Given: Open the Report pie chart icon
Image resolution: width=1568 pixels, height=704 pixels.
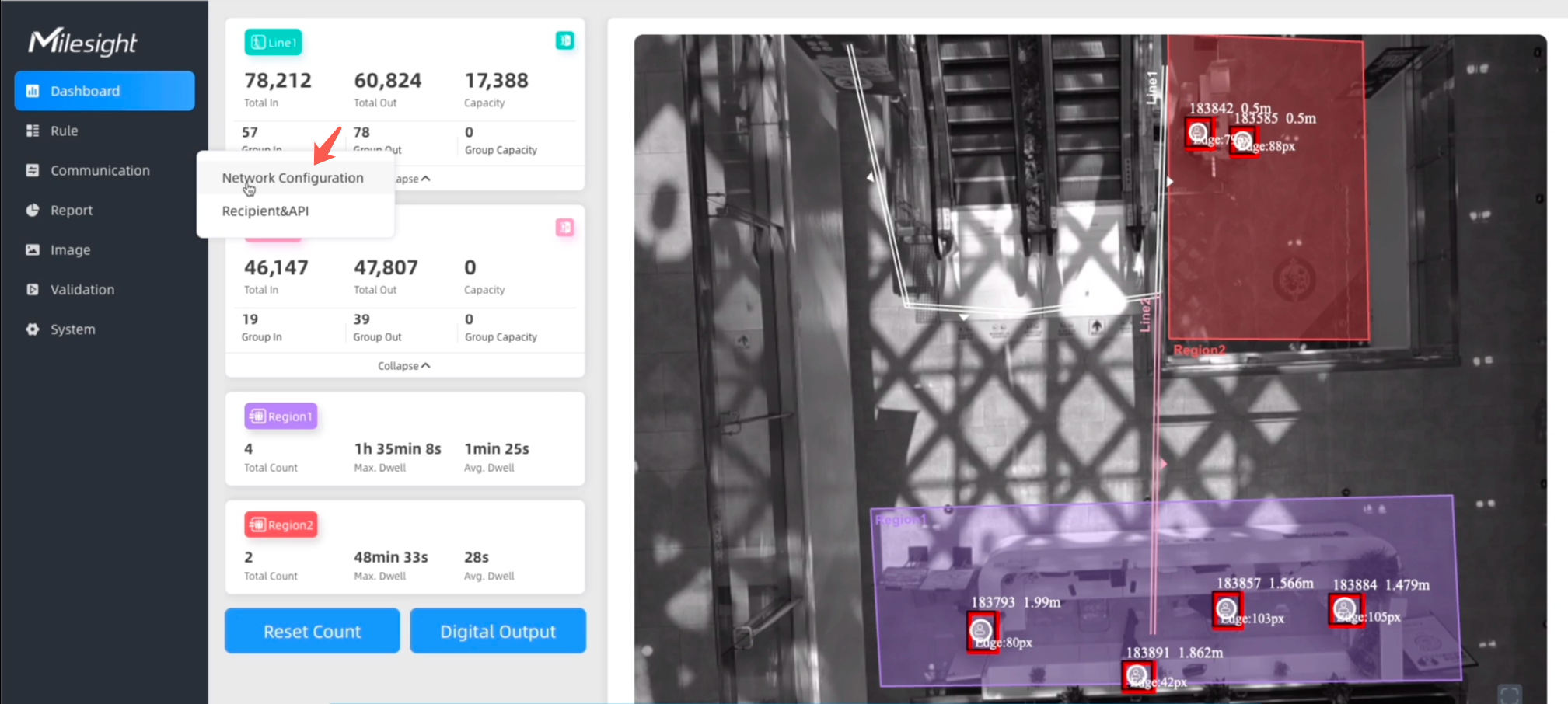Looking at the screenshot, I should [33, 210].
